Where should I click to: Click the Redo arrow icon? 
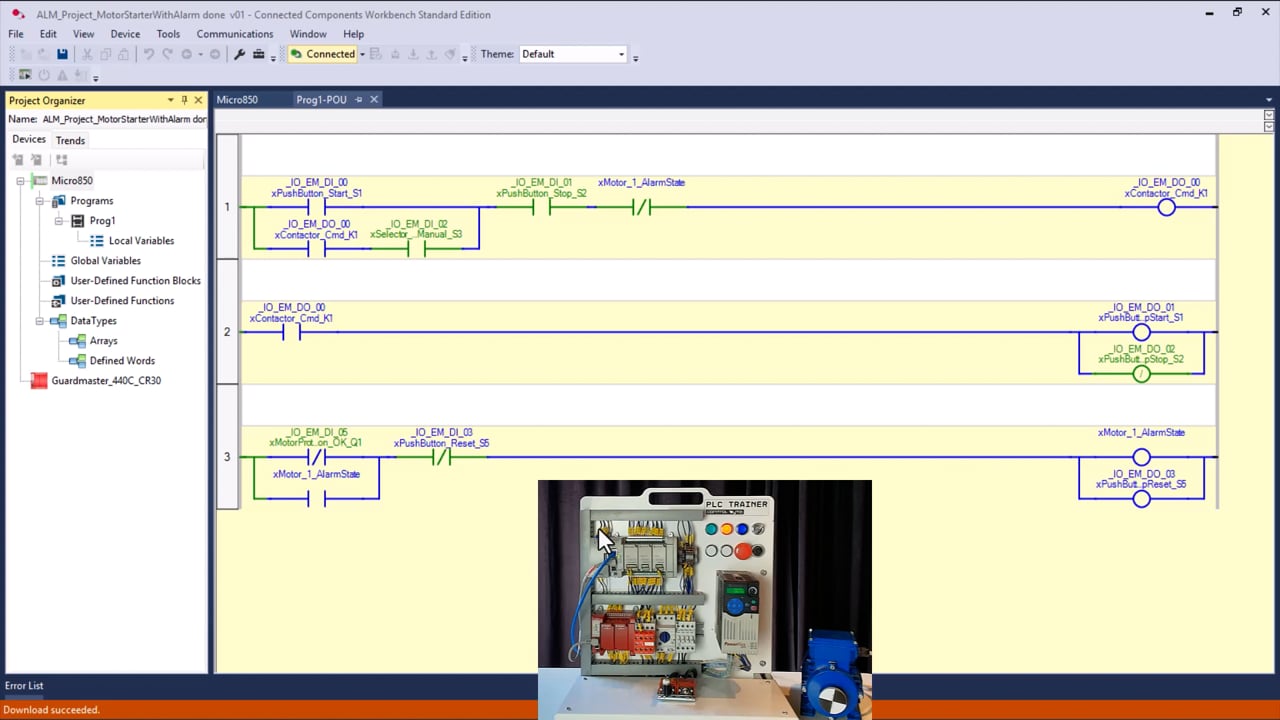pyautogui.click(x=167, y=54)
